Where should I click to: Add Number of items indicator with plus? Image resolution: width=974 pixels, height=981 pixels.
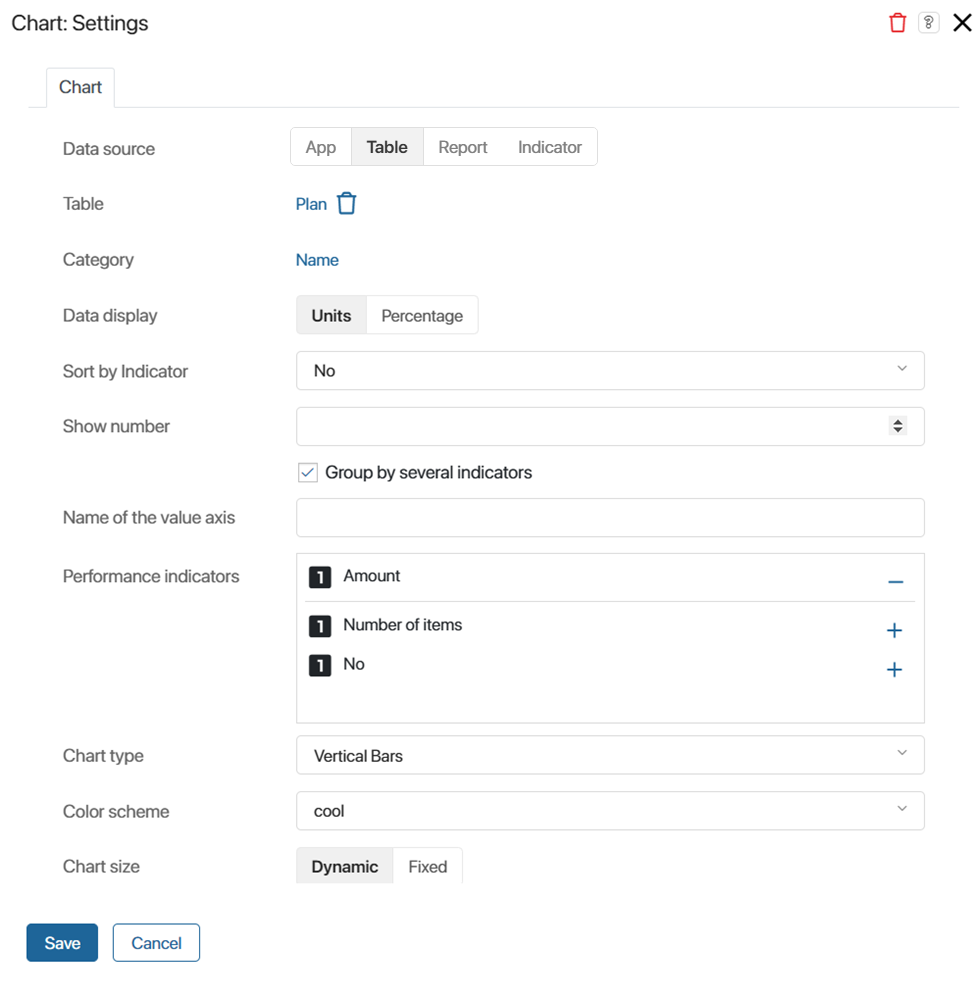click(895, 630)
